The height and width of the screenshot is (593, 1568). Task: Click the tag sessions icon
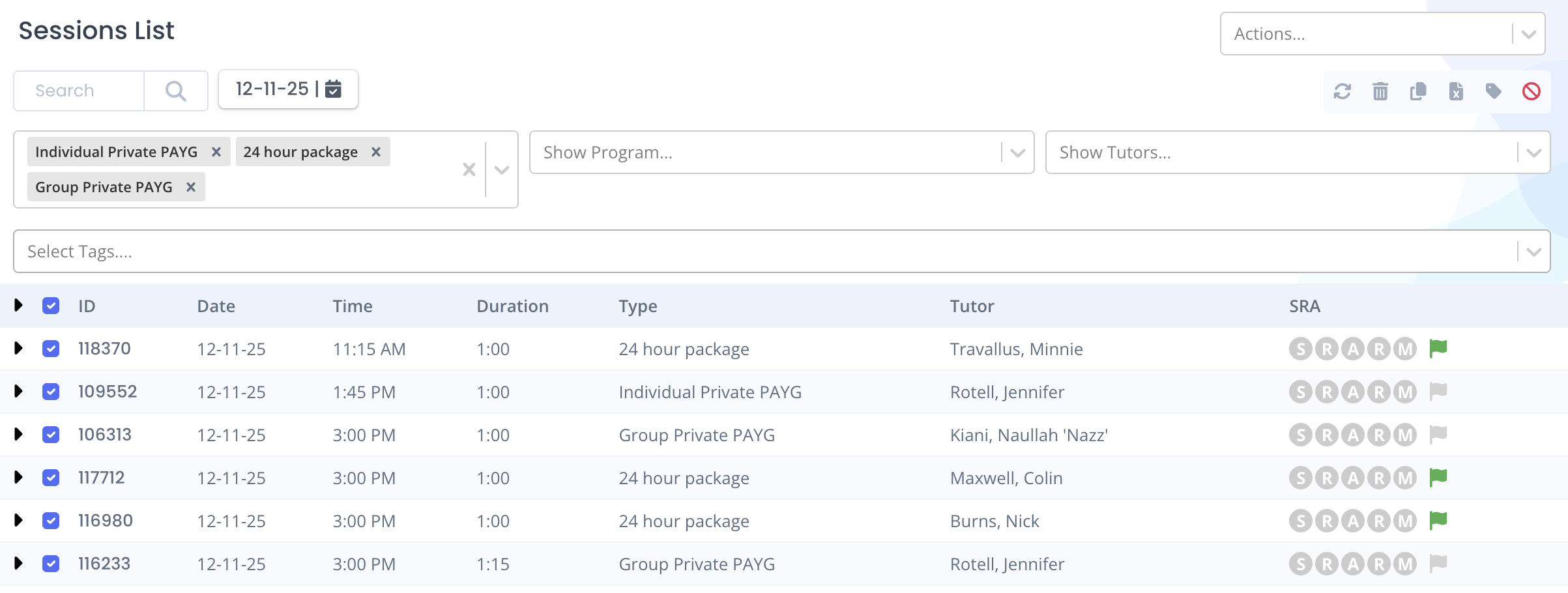[x=1493, y=91]
